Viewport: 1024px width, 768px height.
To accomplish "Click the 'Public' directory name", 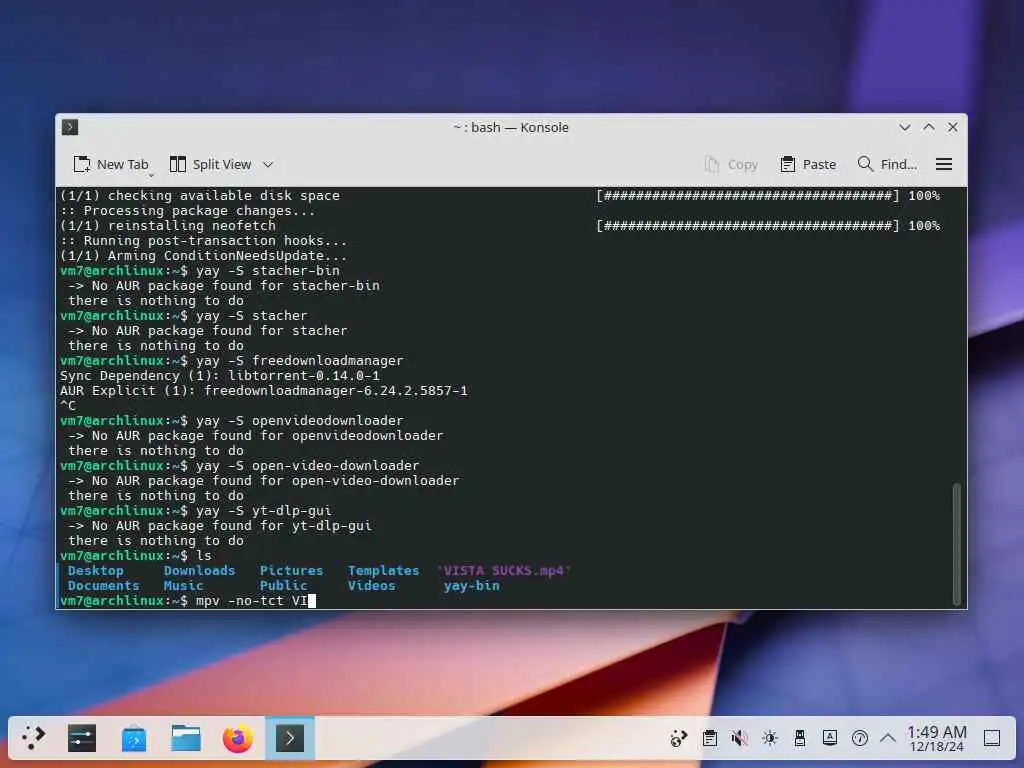I will click(x=283, y=586).
